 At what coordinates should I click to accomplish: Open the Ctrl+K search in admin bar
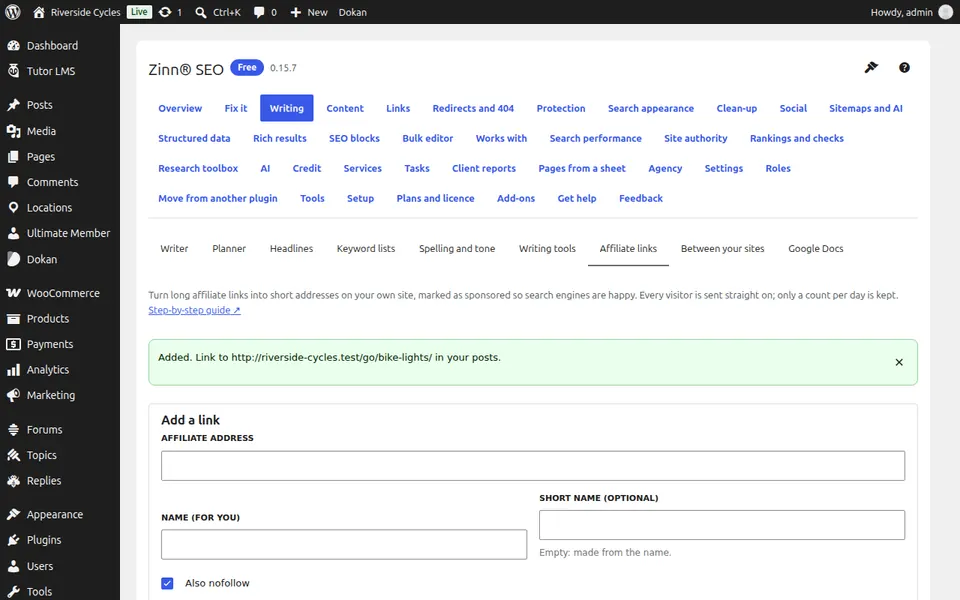coord(218,12)
